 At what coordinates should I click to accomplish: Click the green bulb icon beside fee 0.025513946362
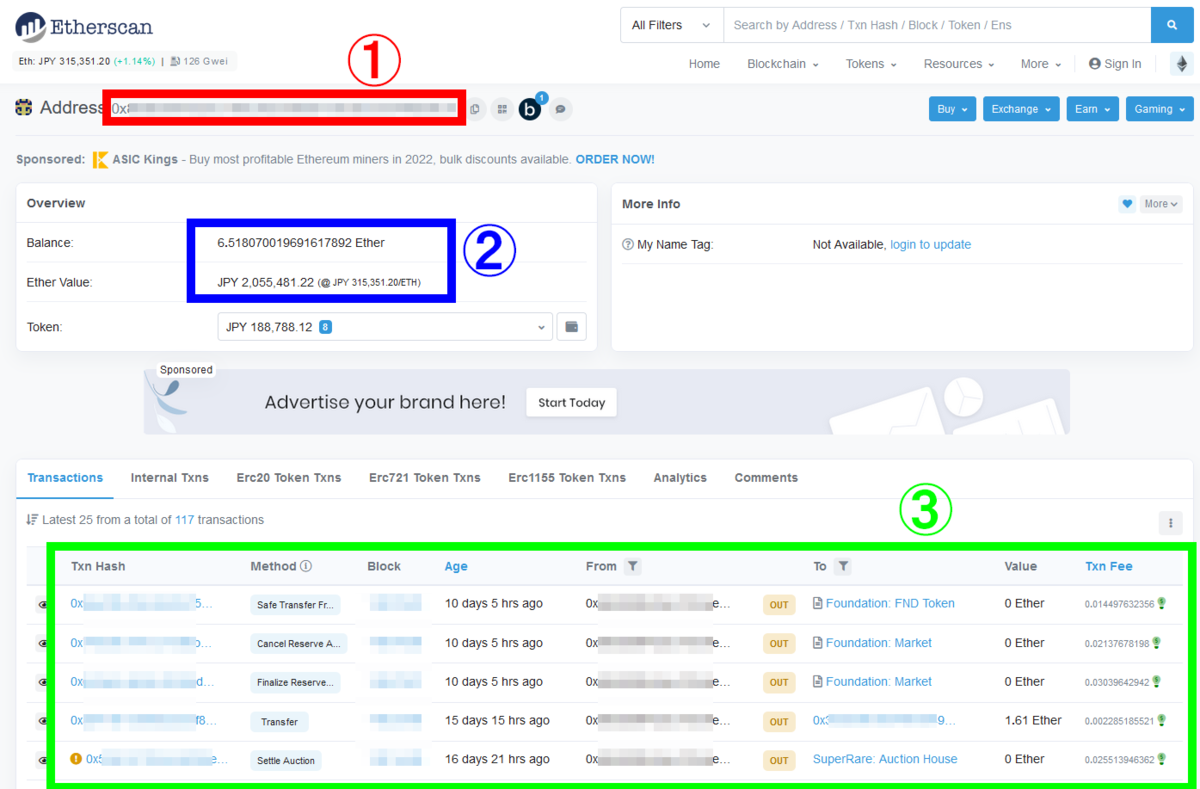1162,760
